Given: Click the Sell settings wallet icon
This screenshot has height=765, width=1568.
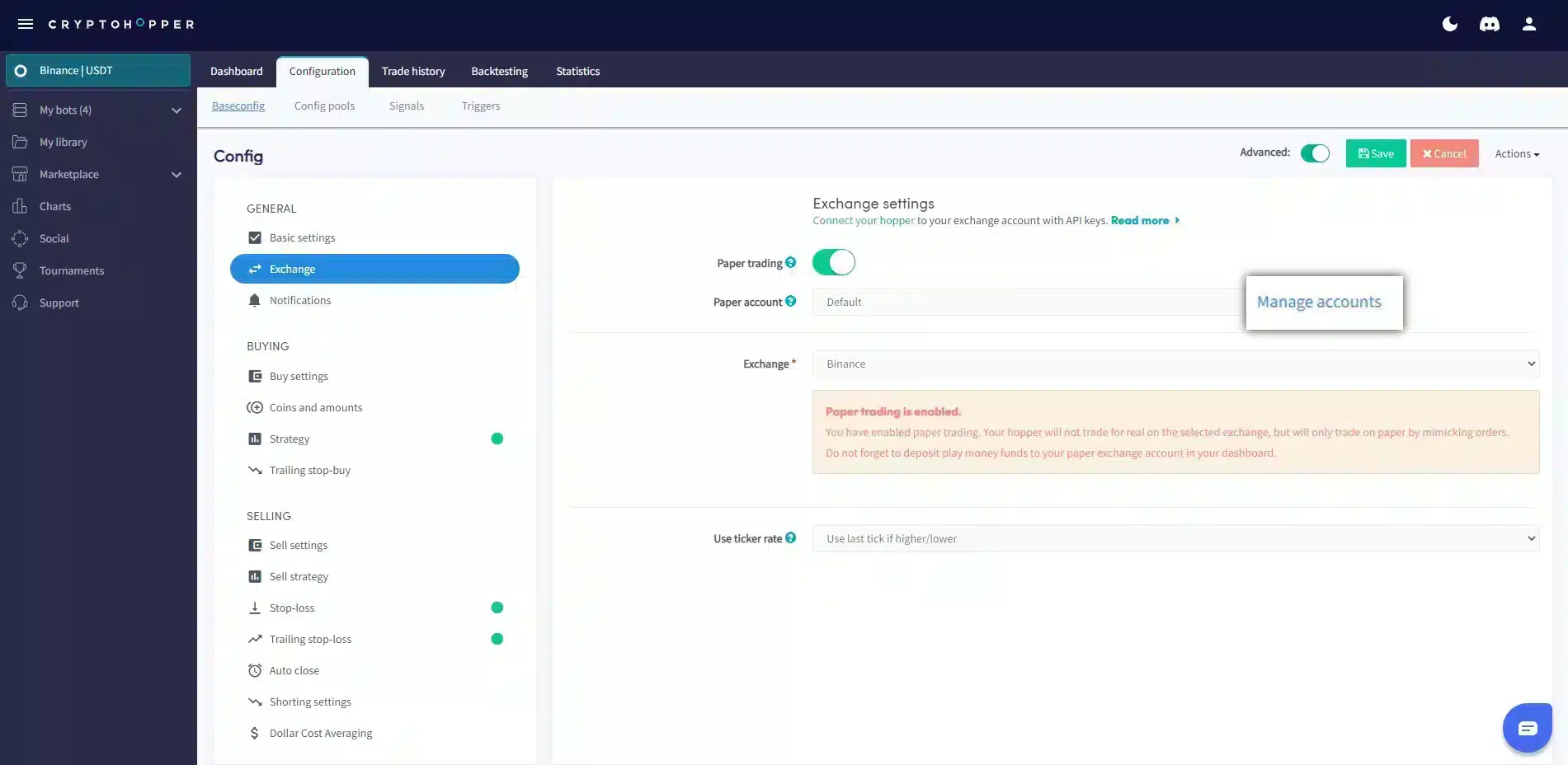Looking at the screenshot, I should tap(255, 545).
